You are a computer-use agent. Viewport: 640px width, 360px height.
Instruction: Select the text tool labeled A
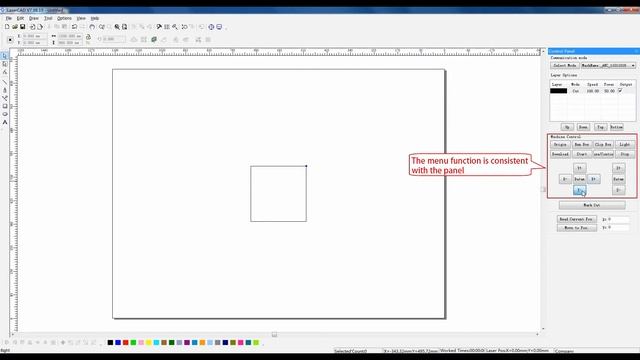(5, 122)
